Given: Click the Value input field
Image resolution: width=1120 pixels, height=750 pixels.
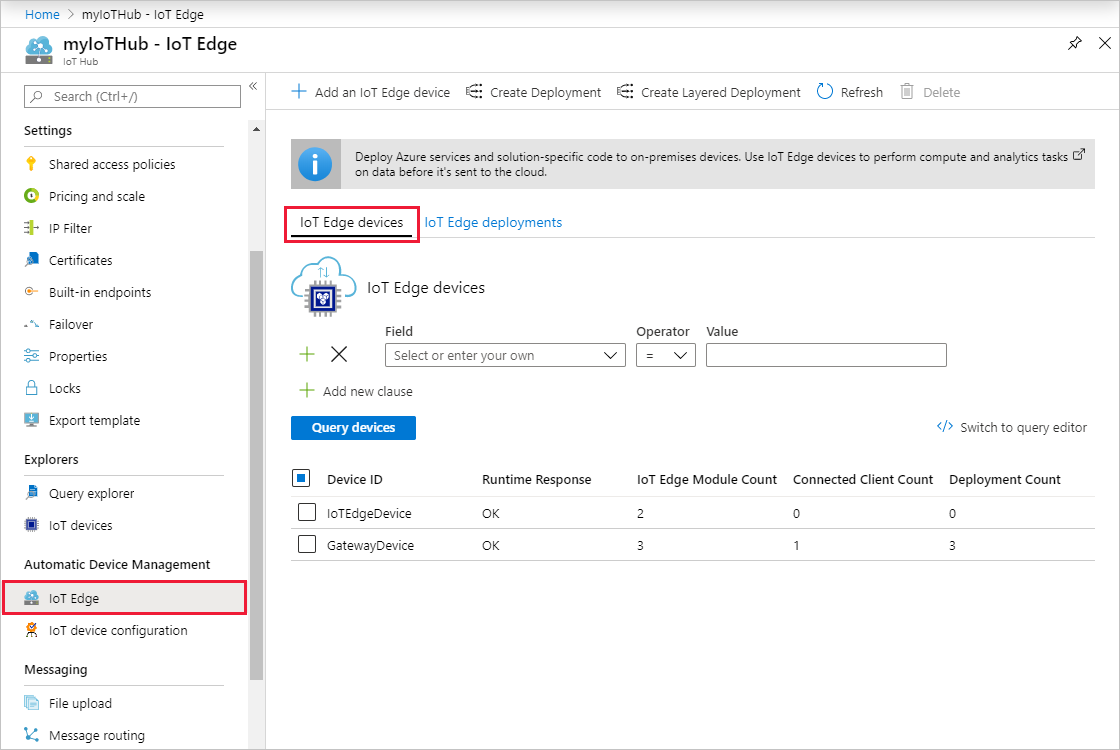Looking at the screenshot, I should tap(826, 355).
